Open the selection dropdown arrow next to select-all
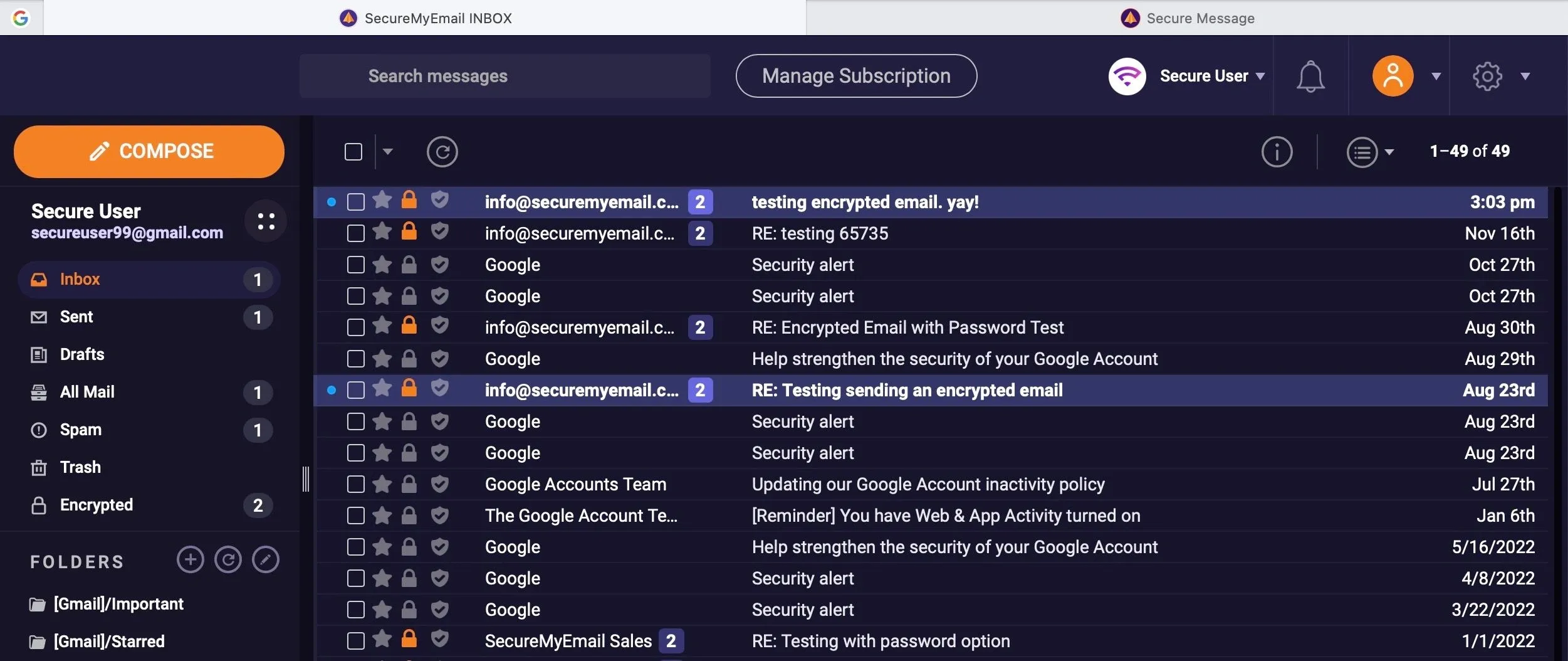Image resolution: width=1568 pixels, height=661 pixels. pos(389,152)
